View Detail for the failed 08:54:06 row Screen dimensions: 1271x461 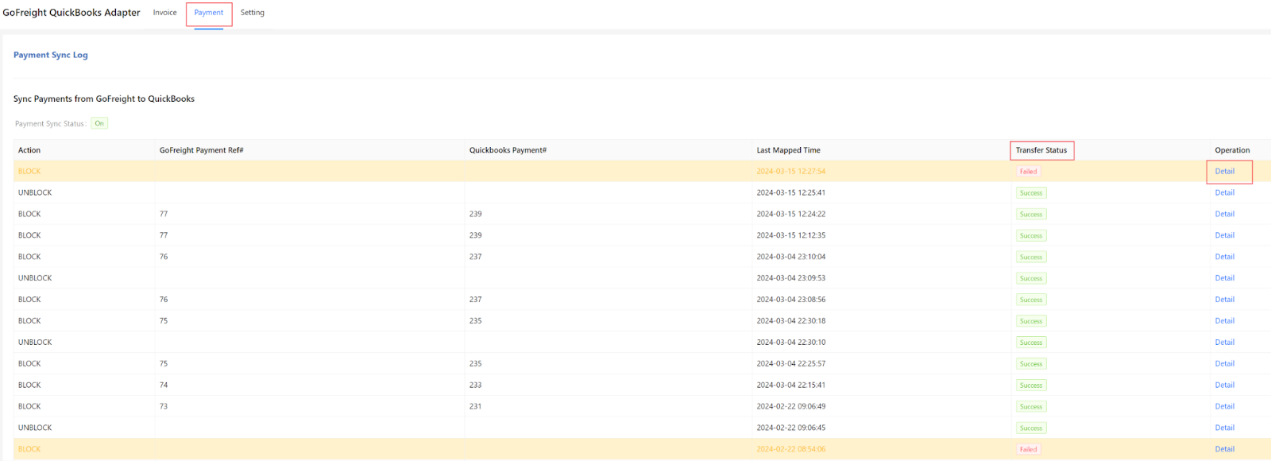pyautogui.click(x=1224, y=449)
